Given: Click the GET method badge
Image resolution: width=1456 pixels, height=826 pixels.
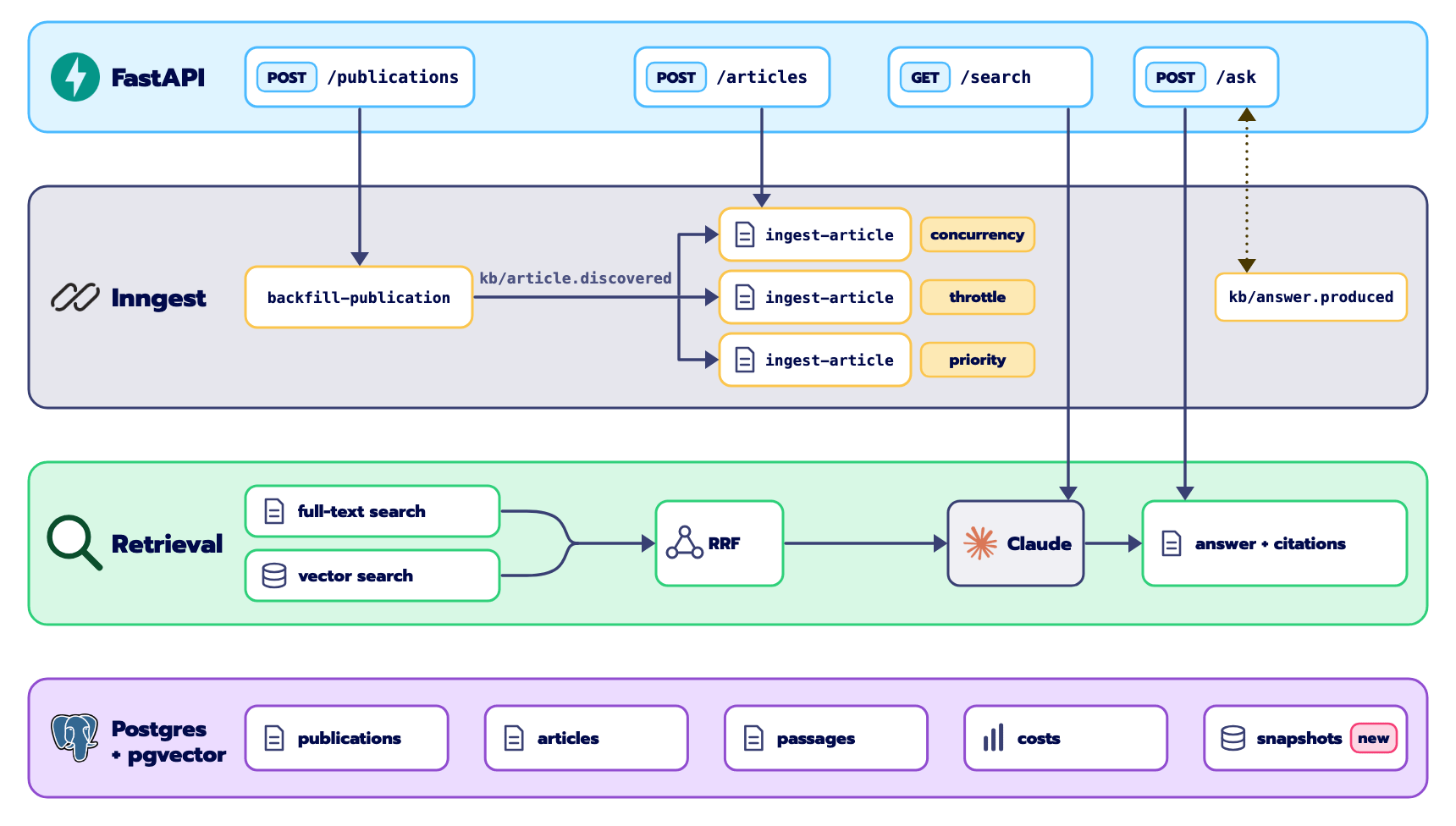Looking at the screenshot, I should pos(925,77).
